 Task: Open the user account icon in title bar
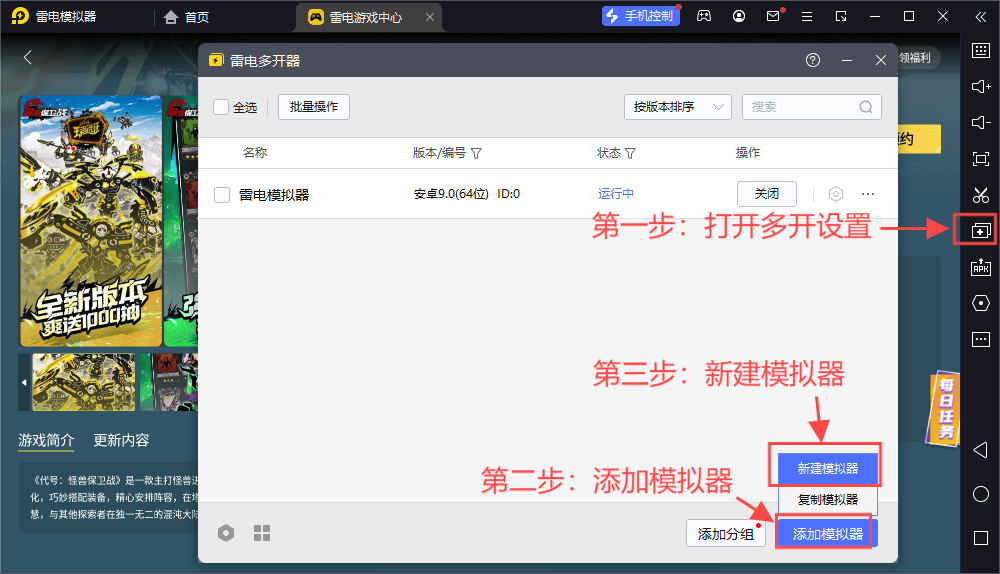point(739,17)
